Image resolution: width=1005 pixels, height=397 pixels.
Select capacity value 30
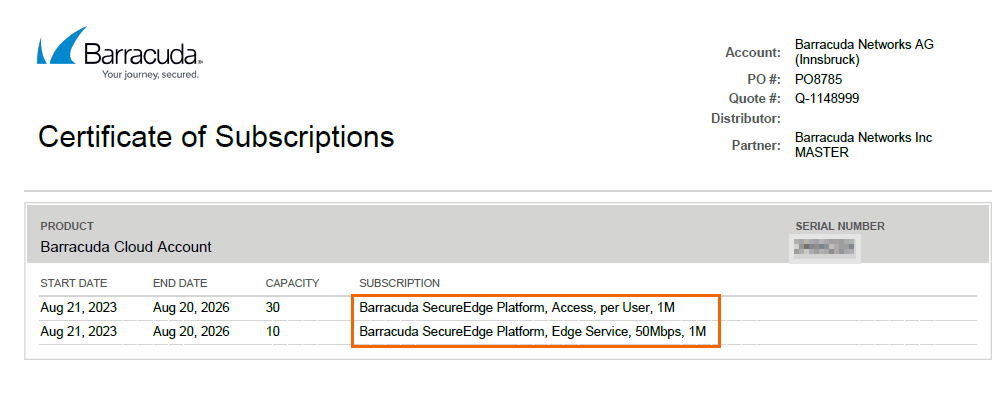[x=273, y=308]
